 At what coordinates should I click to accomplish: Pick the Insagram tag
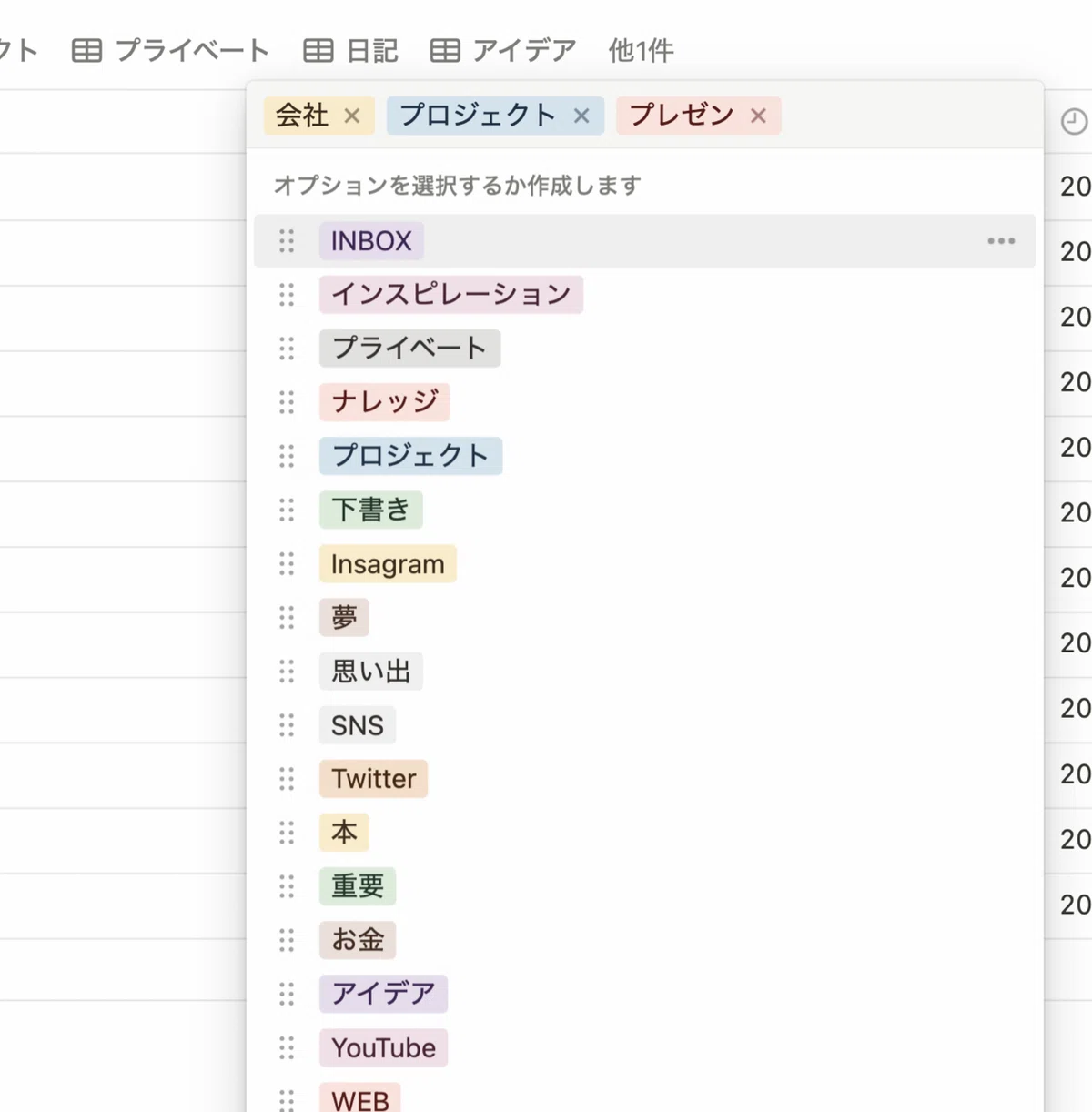388,564
